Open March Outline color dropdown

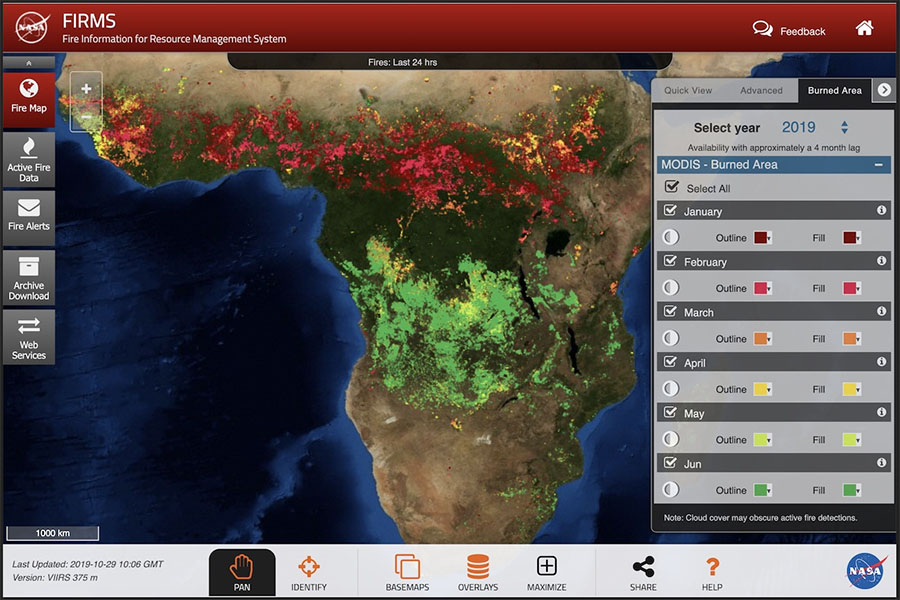(x=762, y=339)
